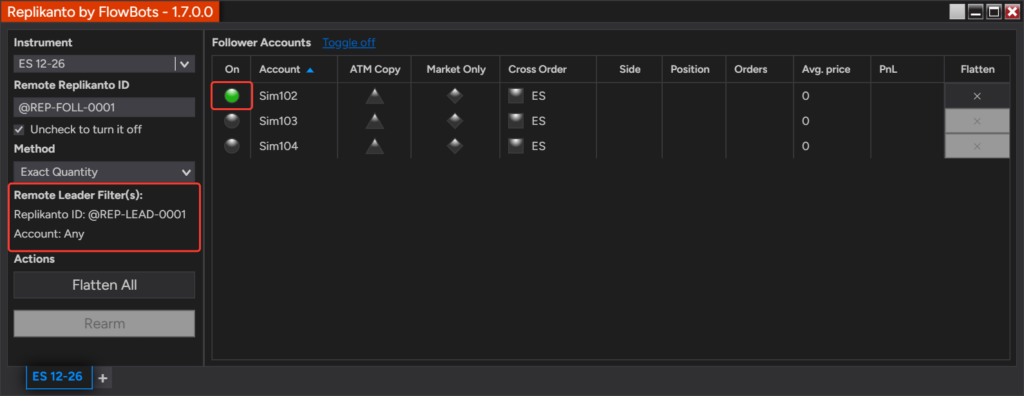Maximize the Replikanto window

[994, 12]
